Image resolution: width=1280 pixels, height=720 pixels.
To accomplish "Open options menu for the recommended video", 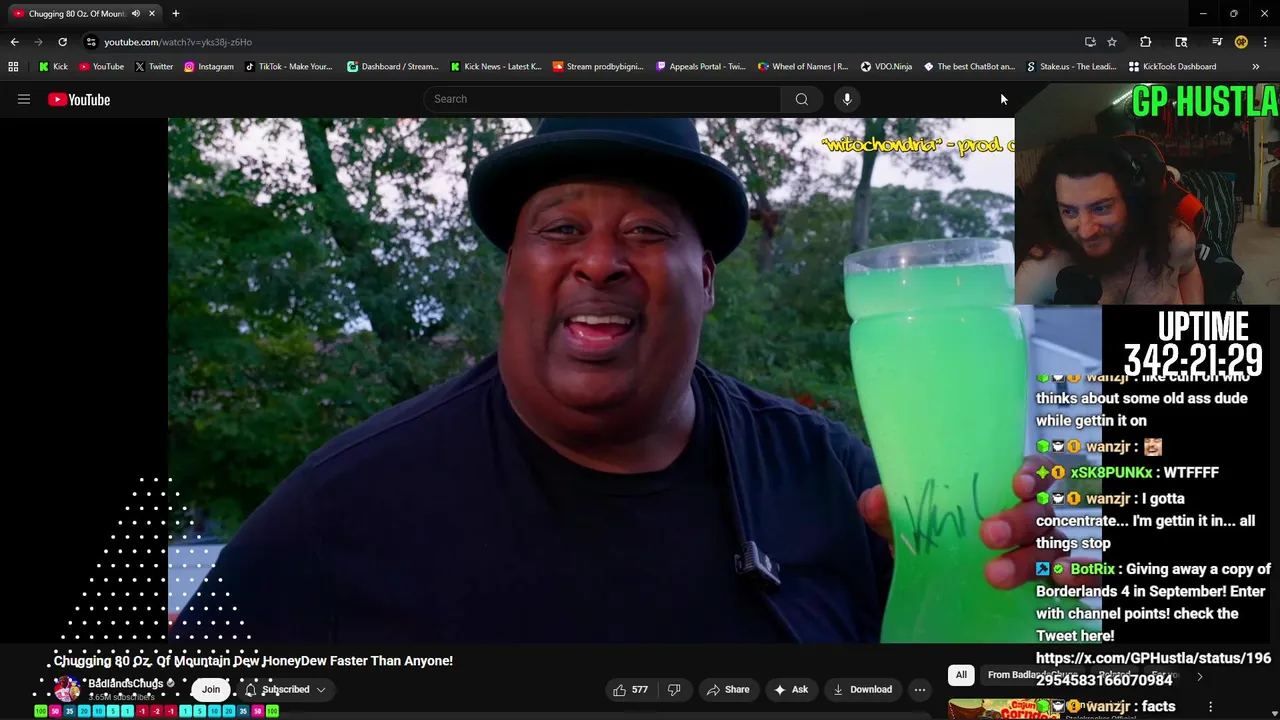I will pos(1210,706).
